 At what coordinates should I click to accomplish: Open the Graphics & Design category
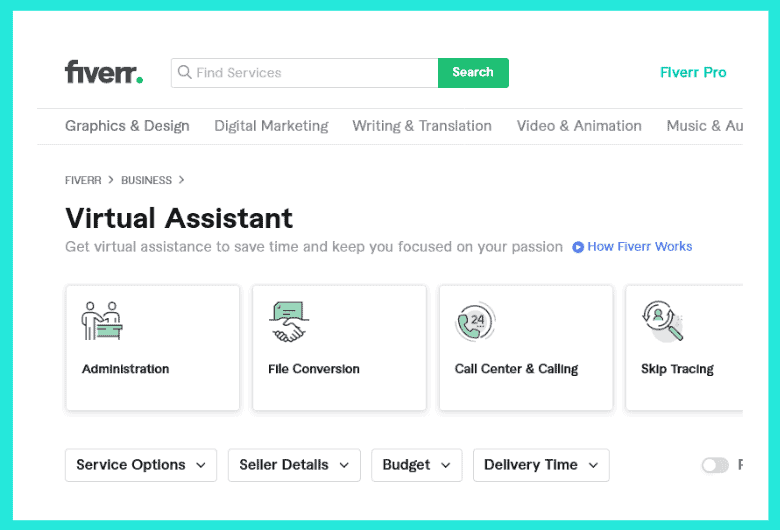(127, 126)
